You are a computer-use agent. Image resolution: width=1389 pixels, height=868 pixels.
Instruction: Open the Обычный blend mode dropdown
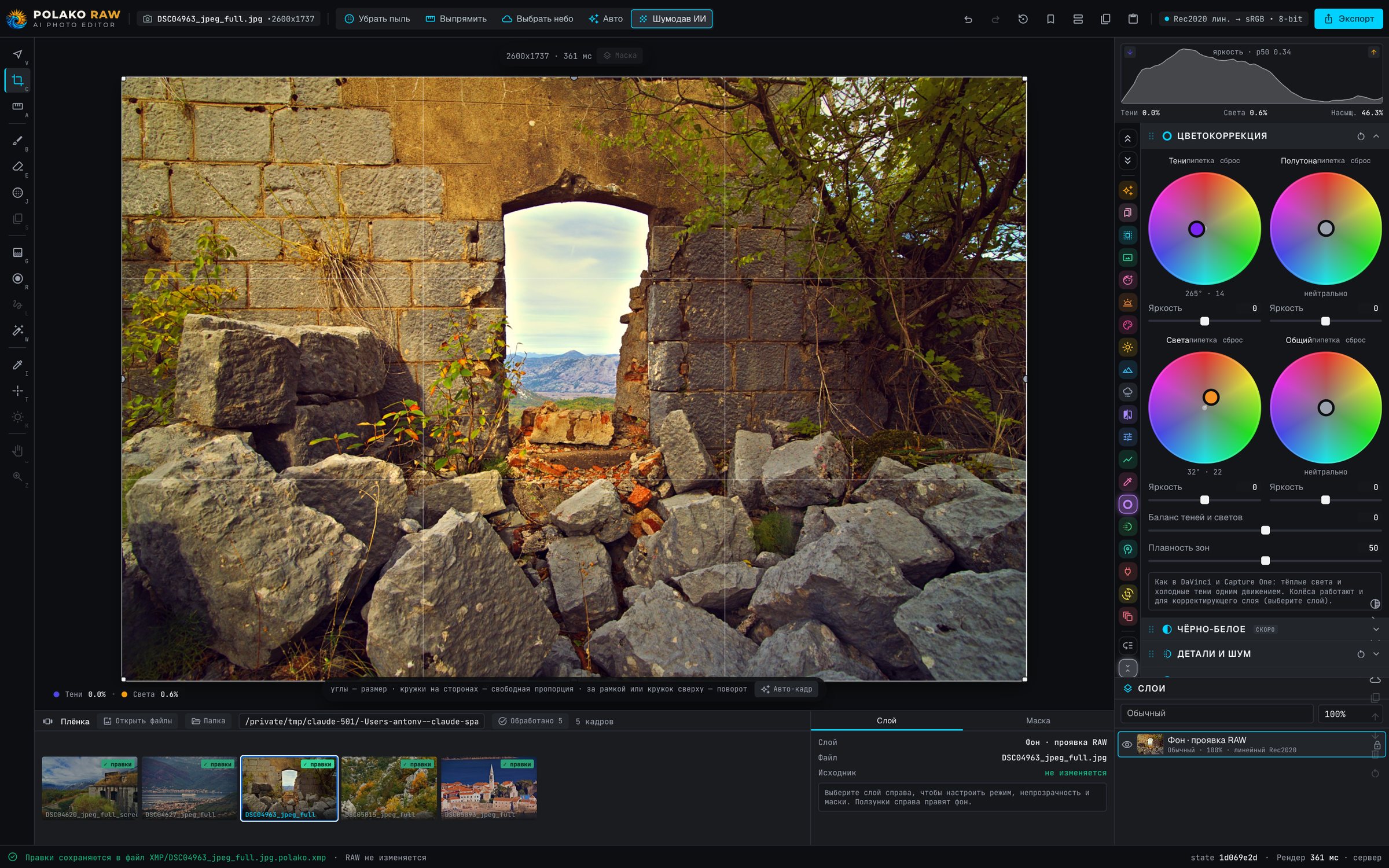point(1217,713)
